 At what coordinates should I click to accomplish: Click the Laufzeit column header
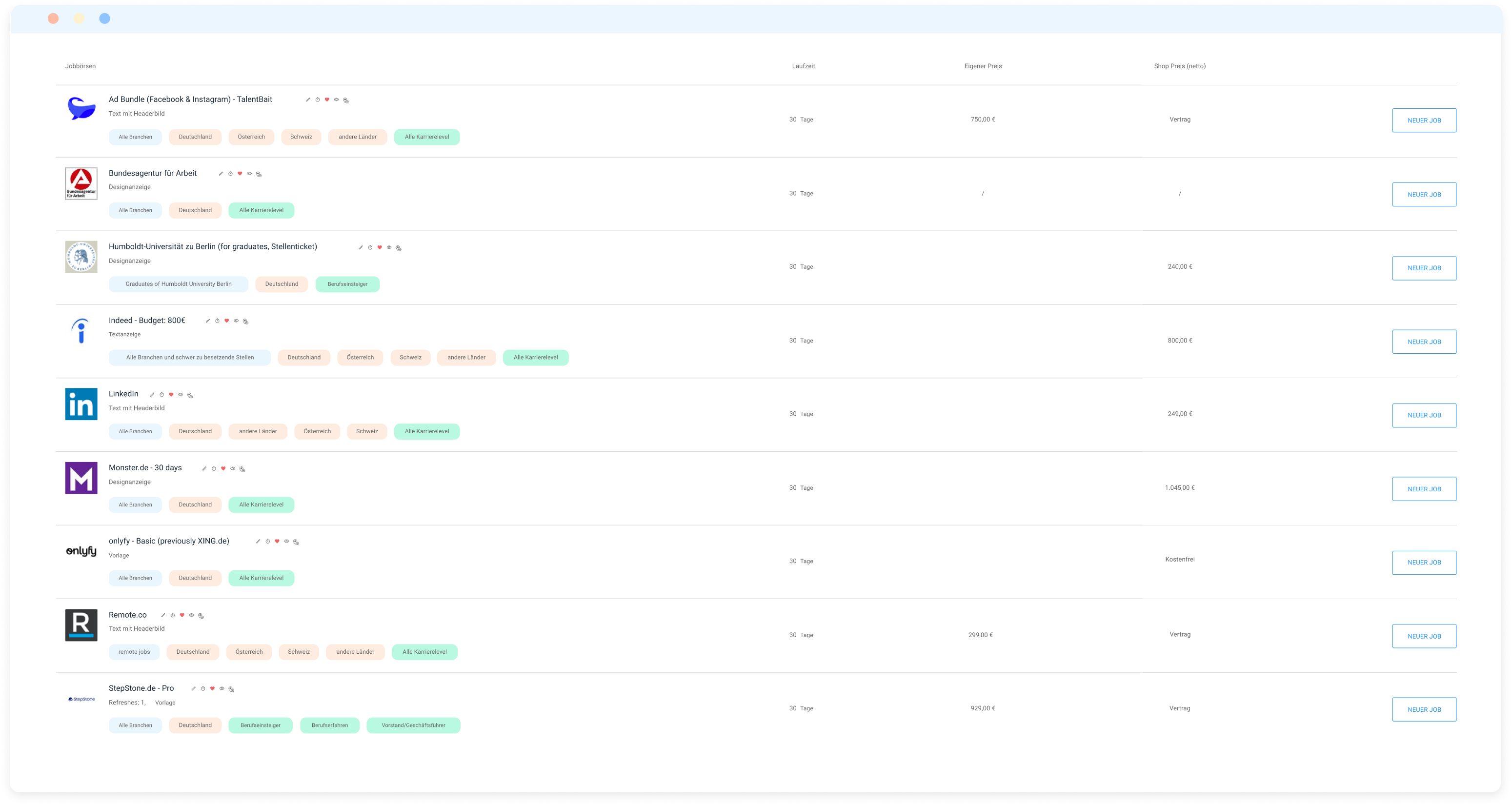803,66
